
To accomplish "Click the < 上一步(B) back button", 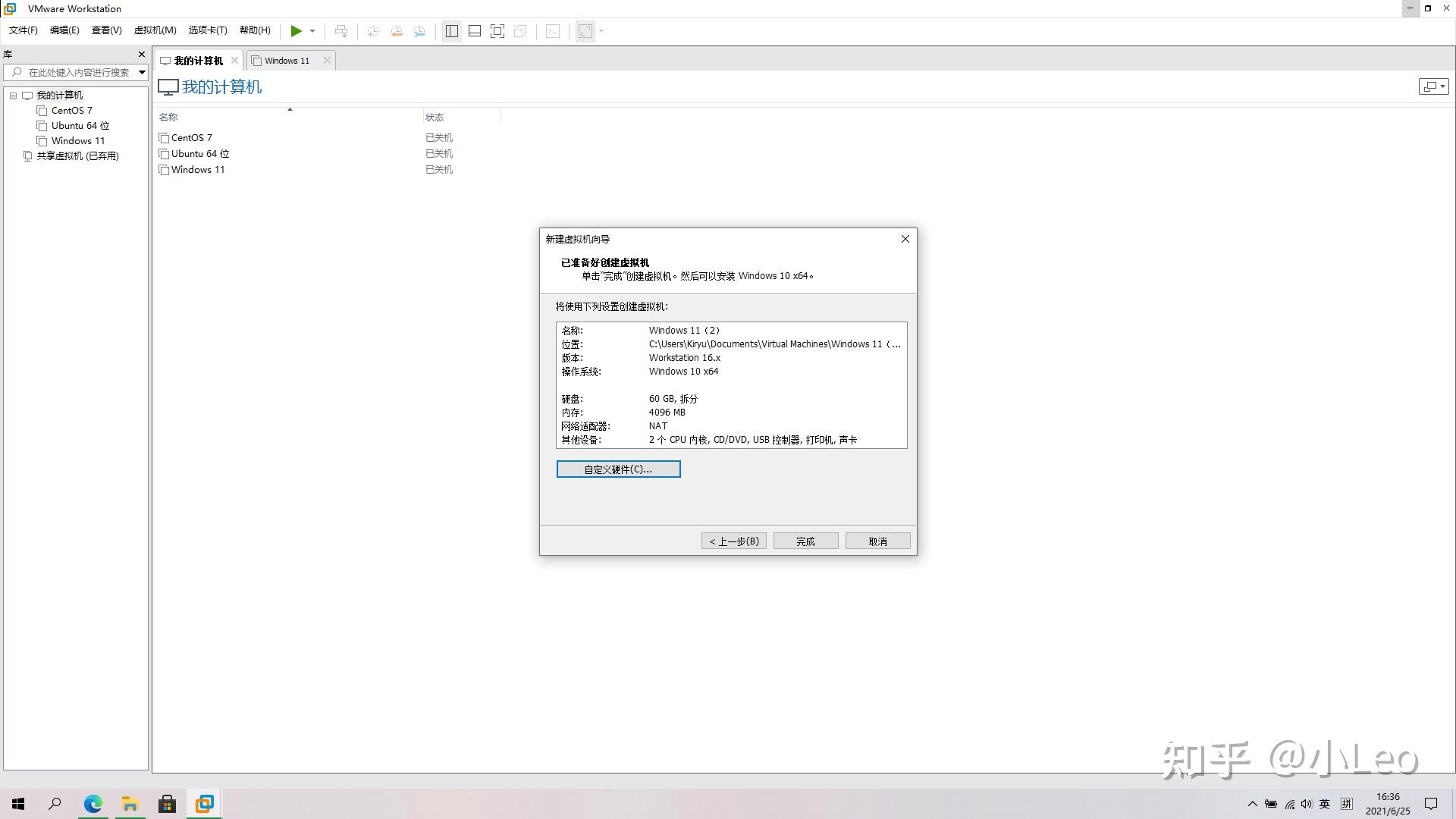I will click(734, 541).
